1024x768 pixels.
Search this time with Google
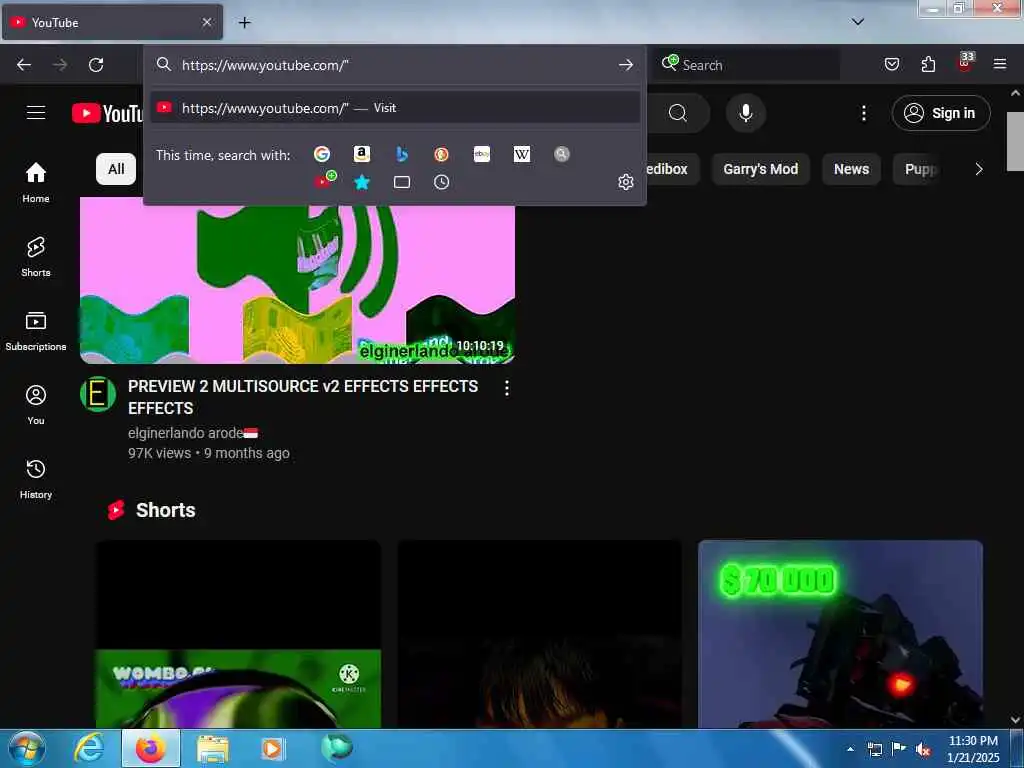321,154
